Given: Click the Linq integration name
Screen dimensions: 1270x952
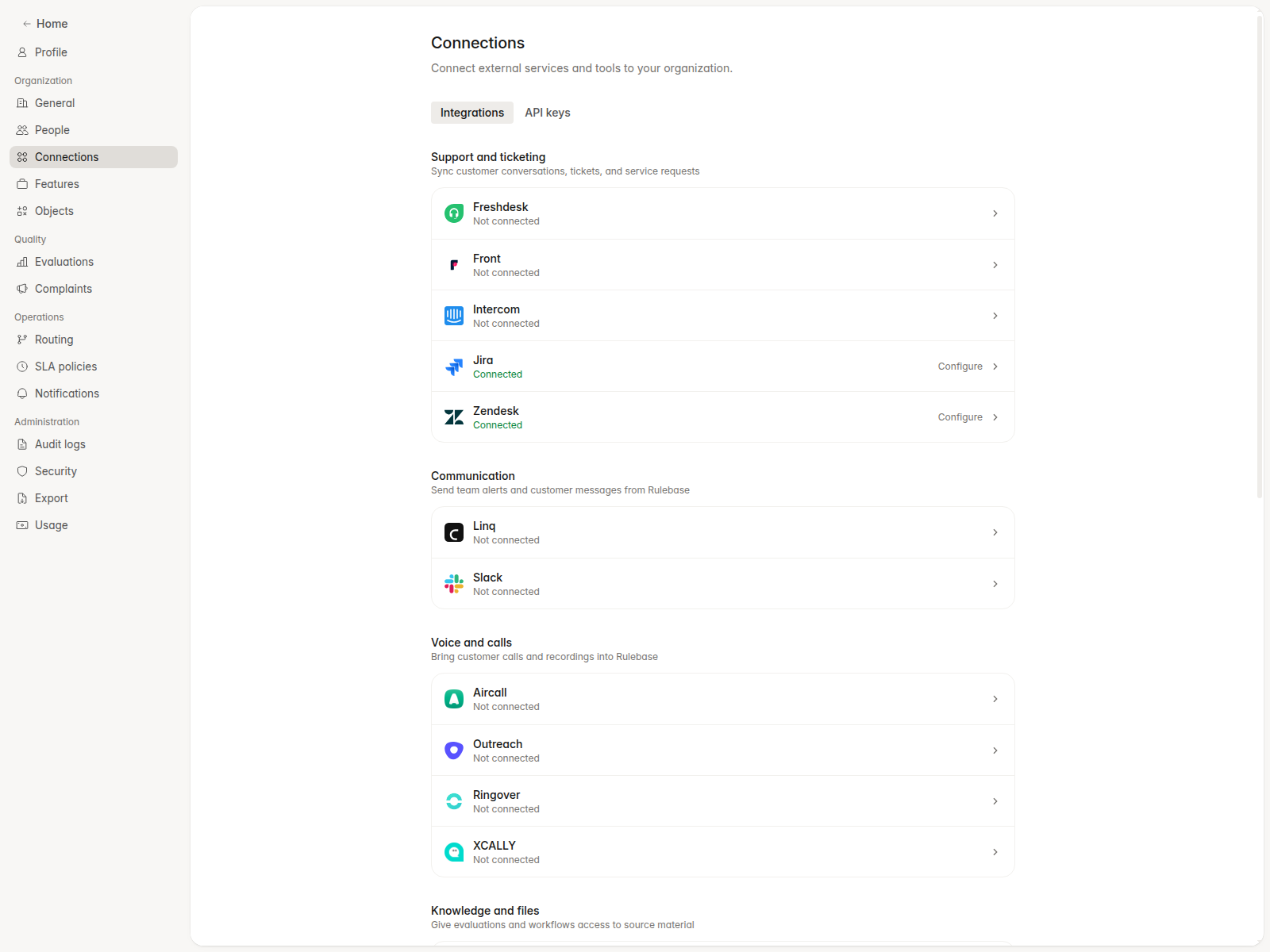Looking at the screenshot, I should coord(484,526).
